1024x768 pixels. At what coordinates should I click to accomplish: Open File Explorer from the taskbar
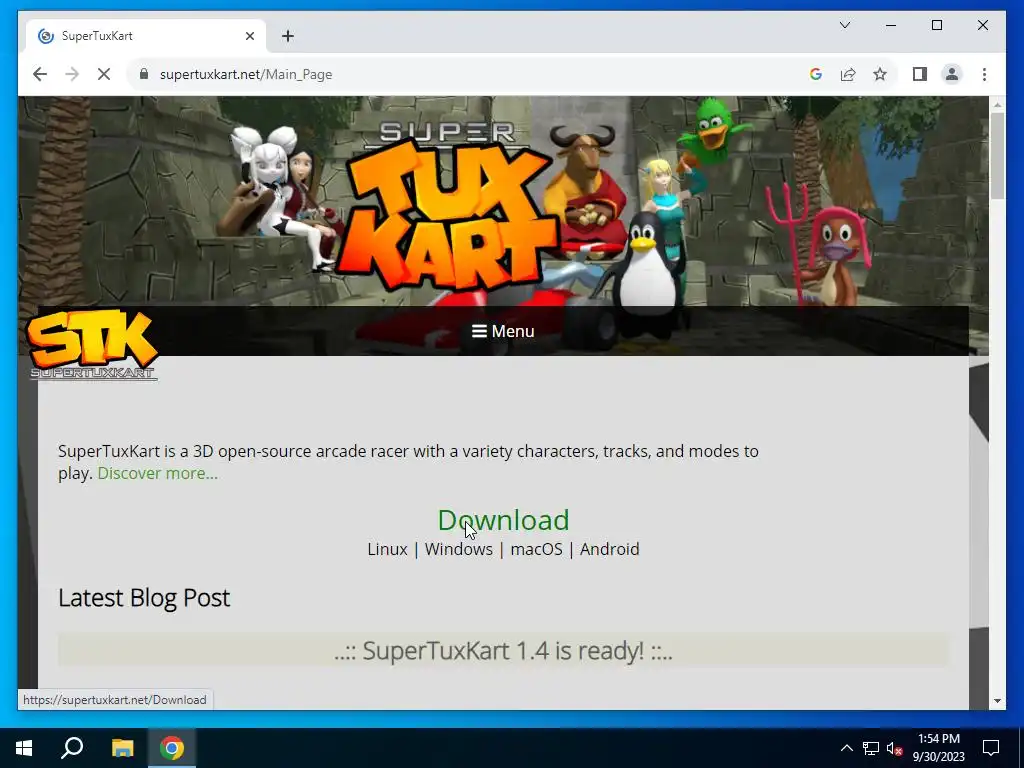[x=122, y=748]
